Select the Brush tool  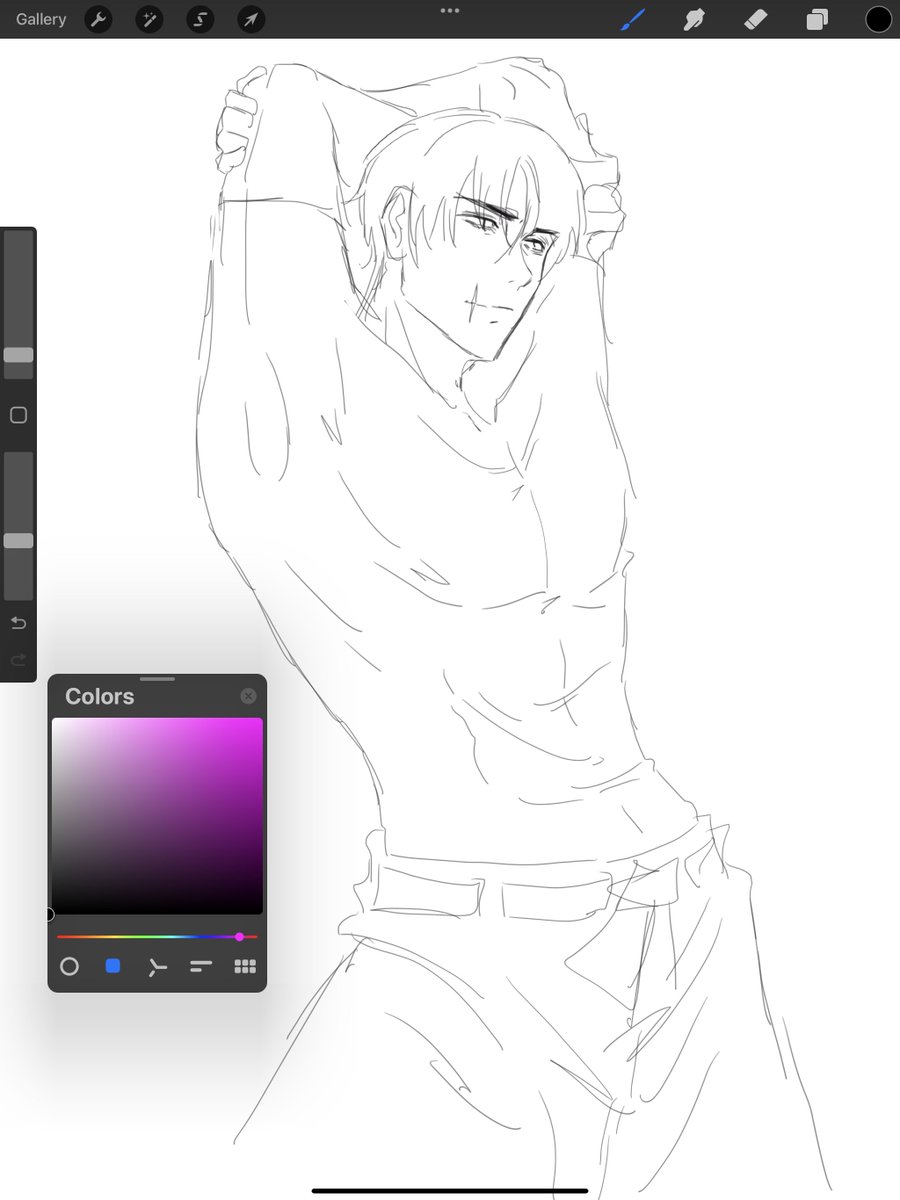[634, 19]
